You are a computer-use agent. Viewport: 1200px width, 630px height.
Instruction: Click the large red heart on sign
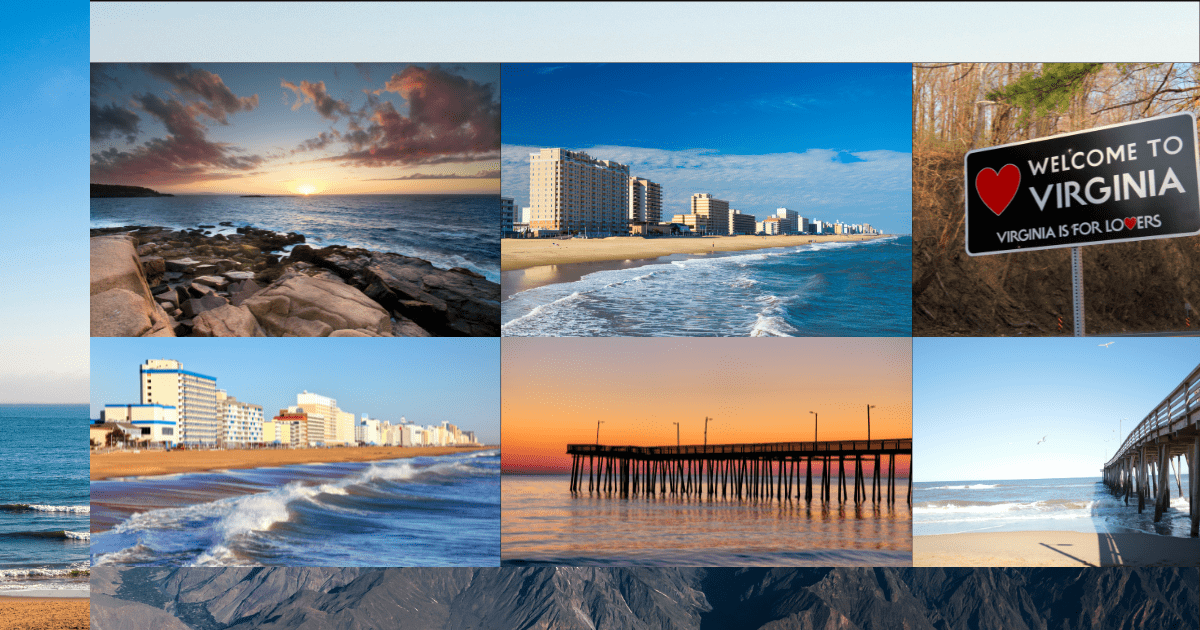[x=997, y=189]
